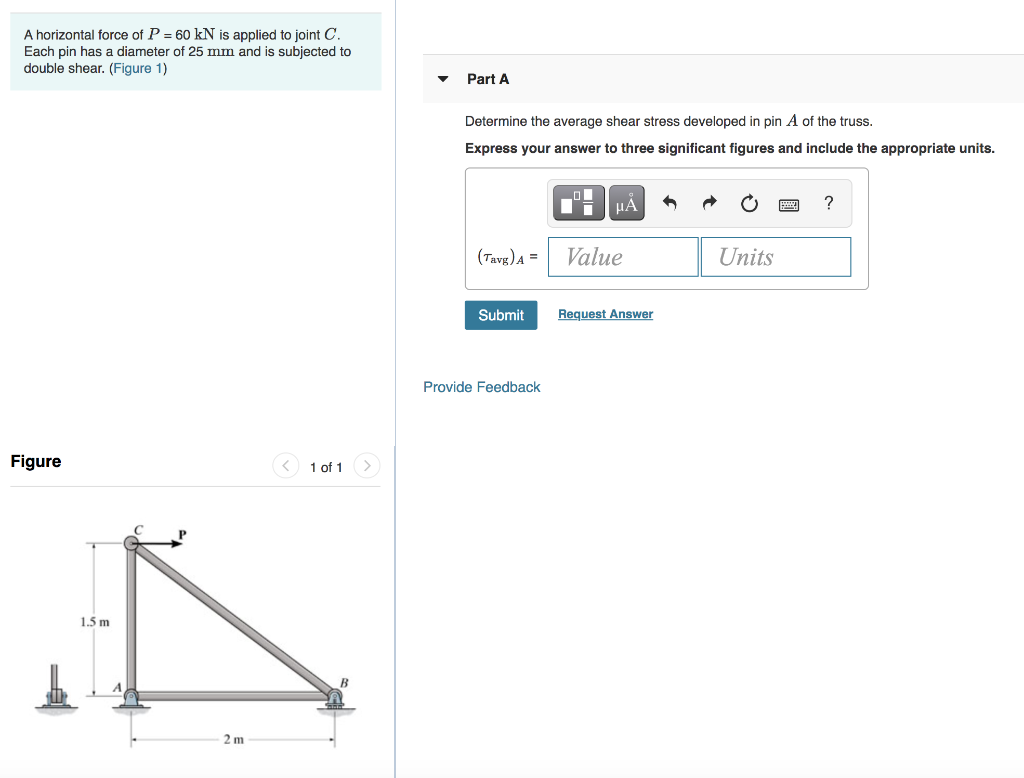This screenshot has width=1024, height=778.
Task: Click the 1 of 1 page indicator
Action: pos(325,467)
